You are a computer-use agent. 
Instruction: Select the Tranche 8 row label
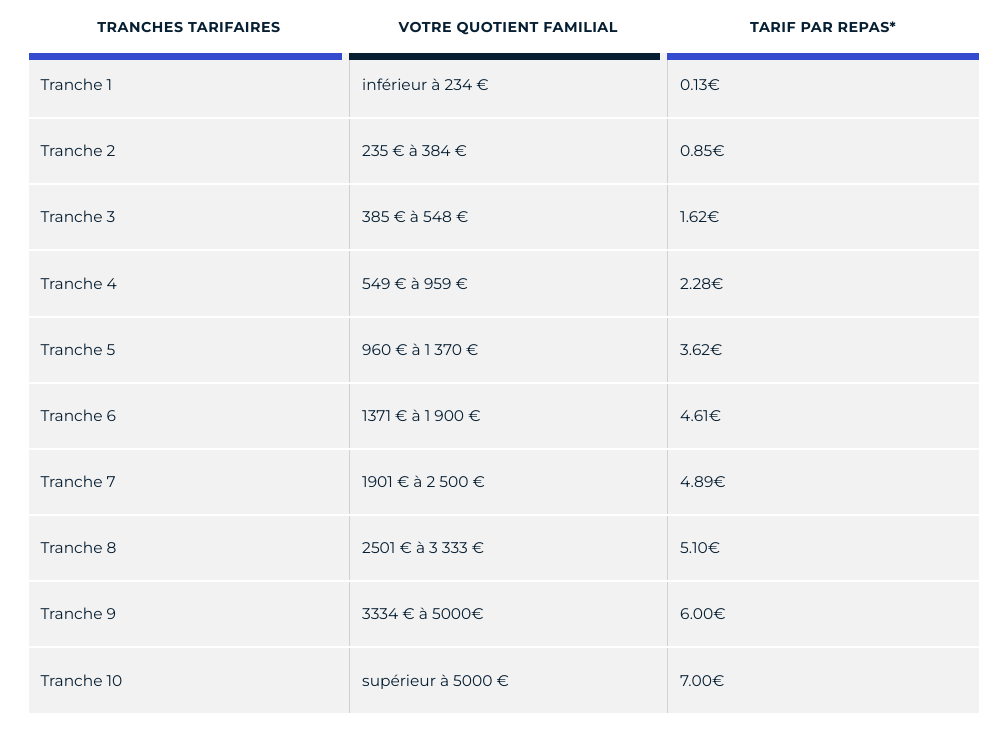[78, 548]
